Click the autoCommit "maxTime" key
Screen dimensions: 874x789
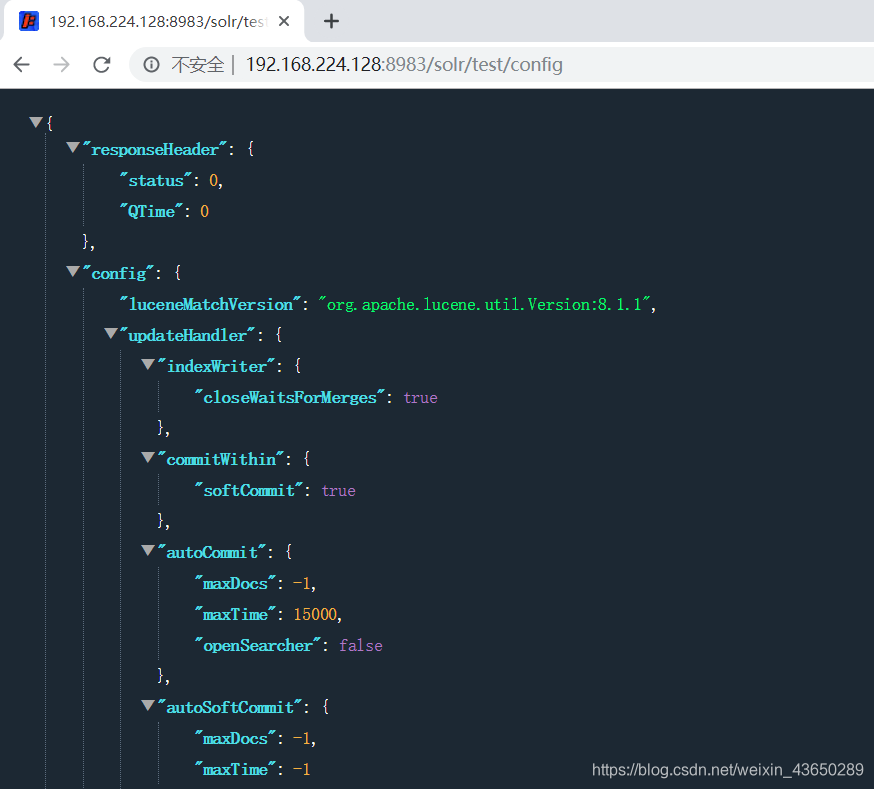coord(235,615)
